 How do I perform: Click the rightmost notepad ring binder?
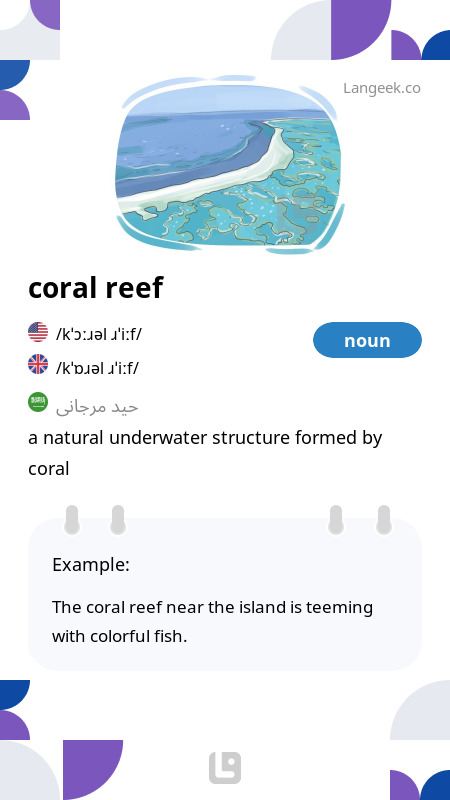coord(384,520)
